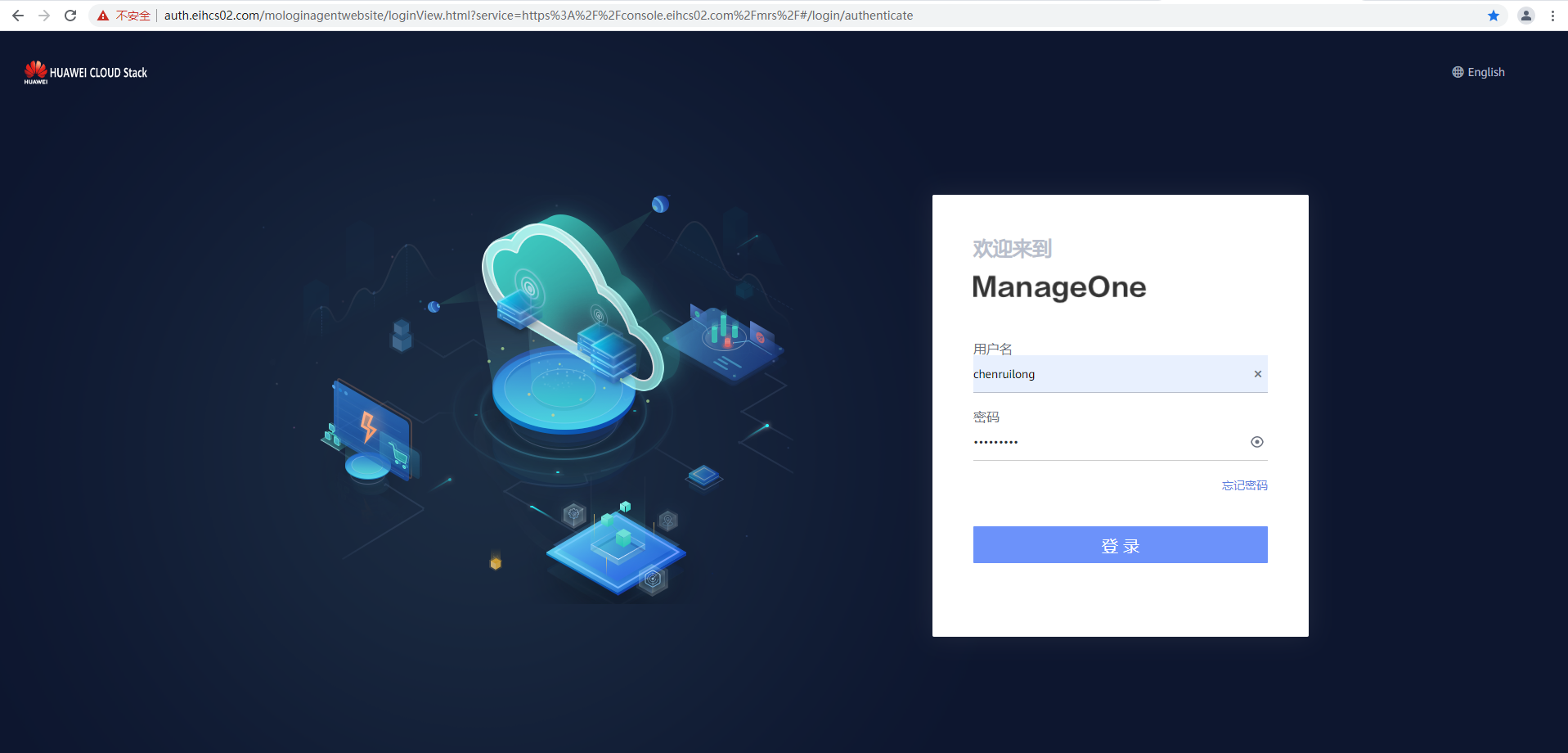1568x753 pixels.
Task: Clear the username with X icon
Action: (1258, 374)
